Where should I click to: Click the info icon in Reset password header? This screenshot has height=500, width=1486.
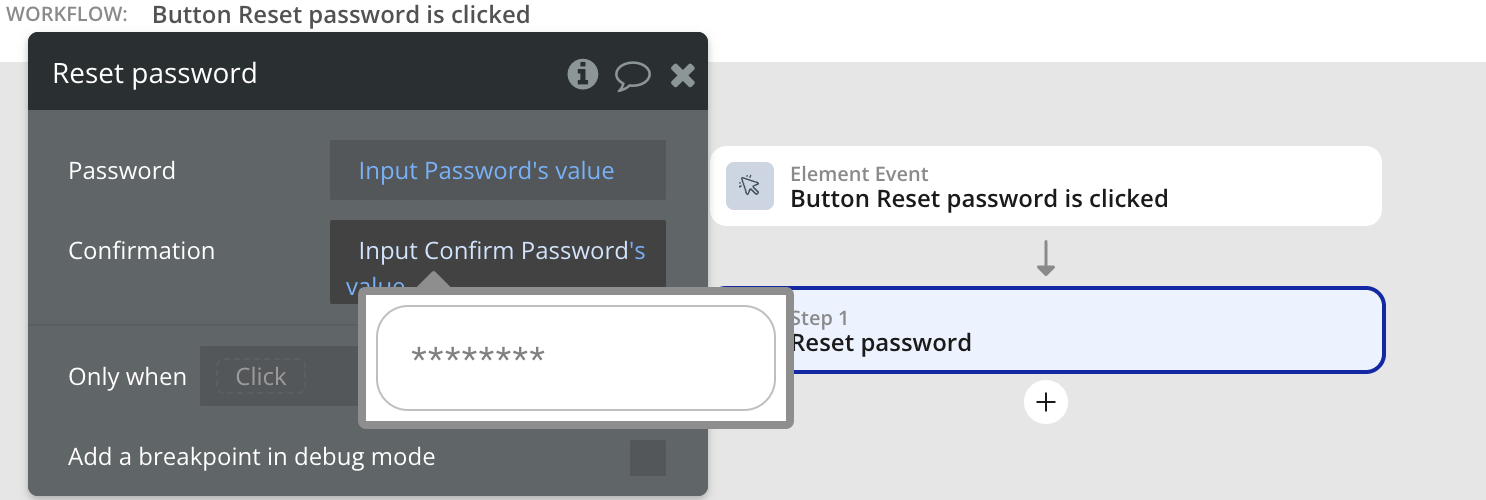[x=582, y=74]
